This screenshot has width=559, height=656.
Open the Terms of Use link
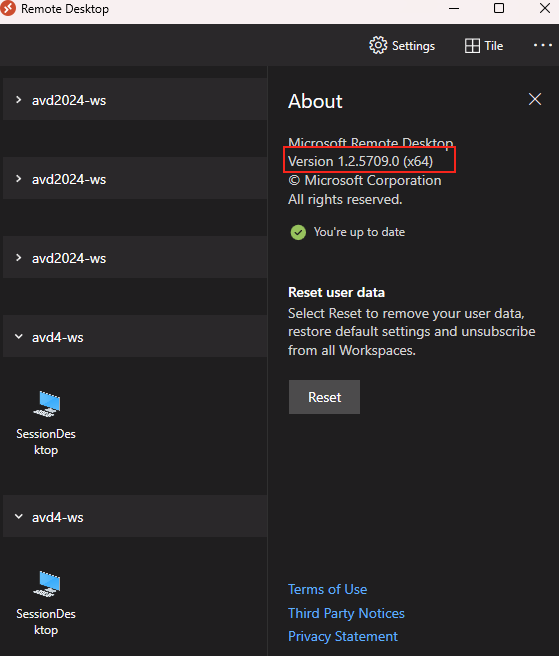click(328, 589)
